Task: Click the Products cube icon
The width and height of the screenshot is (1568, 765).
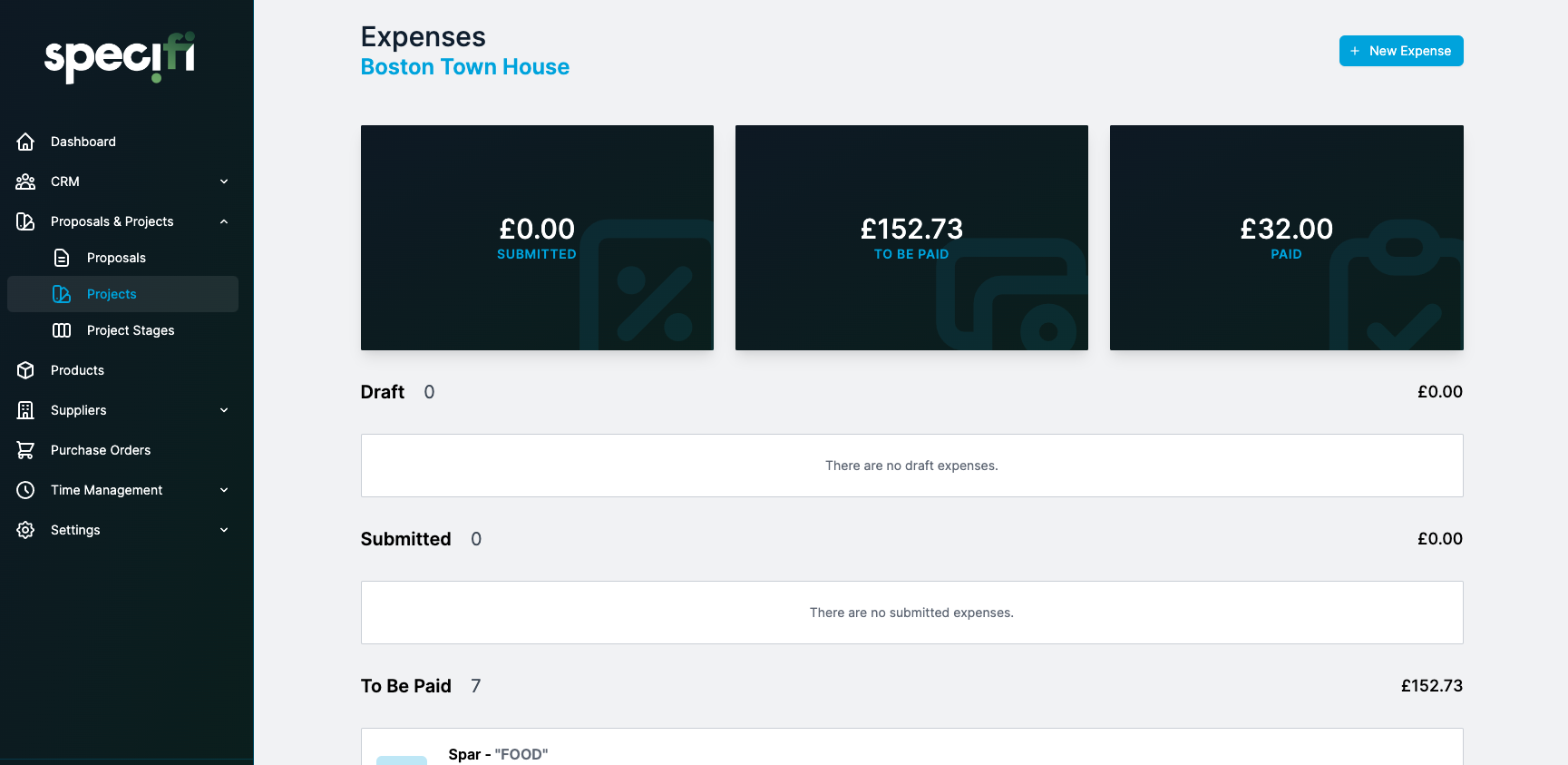Action: coord(25,370)
